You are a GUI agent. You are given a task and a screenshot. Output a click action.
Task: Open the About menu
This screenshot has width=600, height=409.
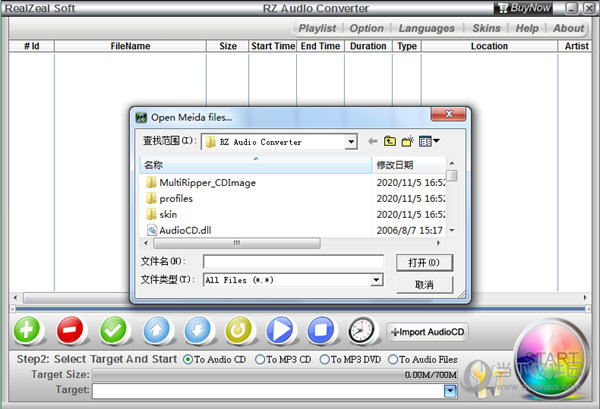[568, 28]
